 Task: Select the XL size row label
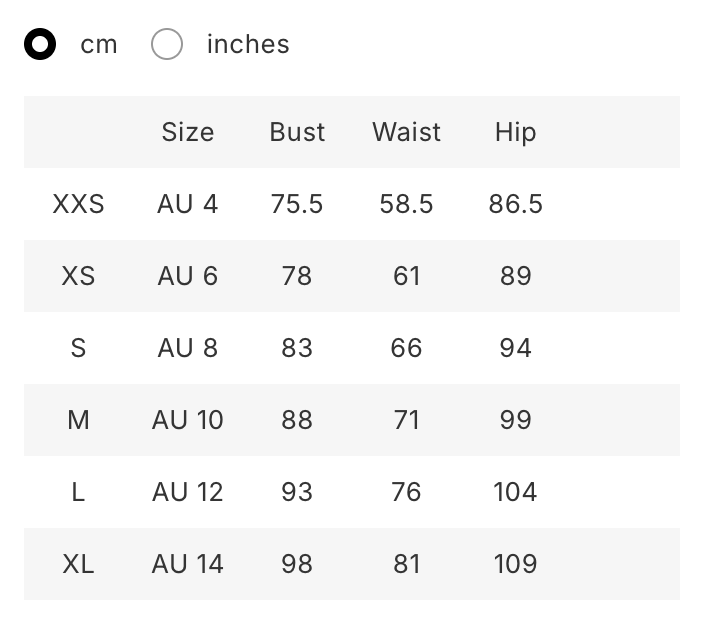tap(78, 564)
